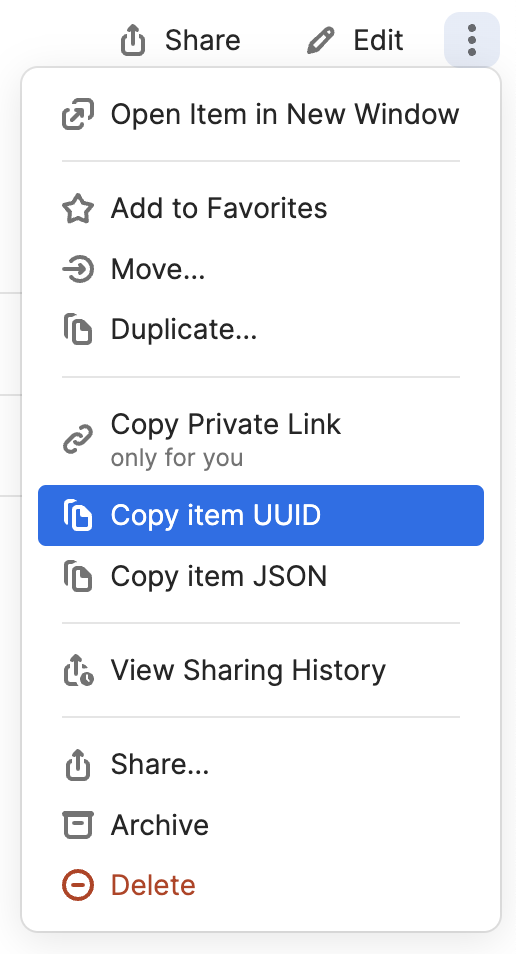516x954 pixels.
Task: Click the star icon for favorites
Action: click(x=78, y=209)
